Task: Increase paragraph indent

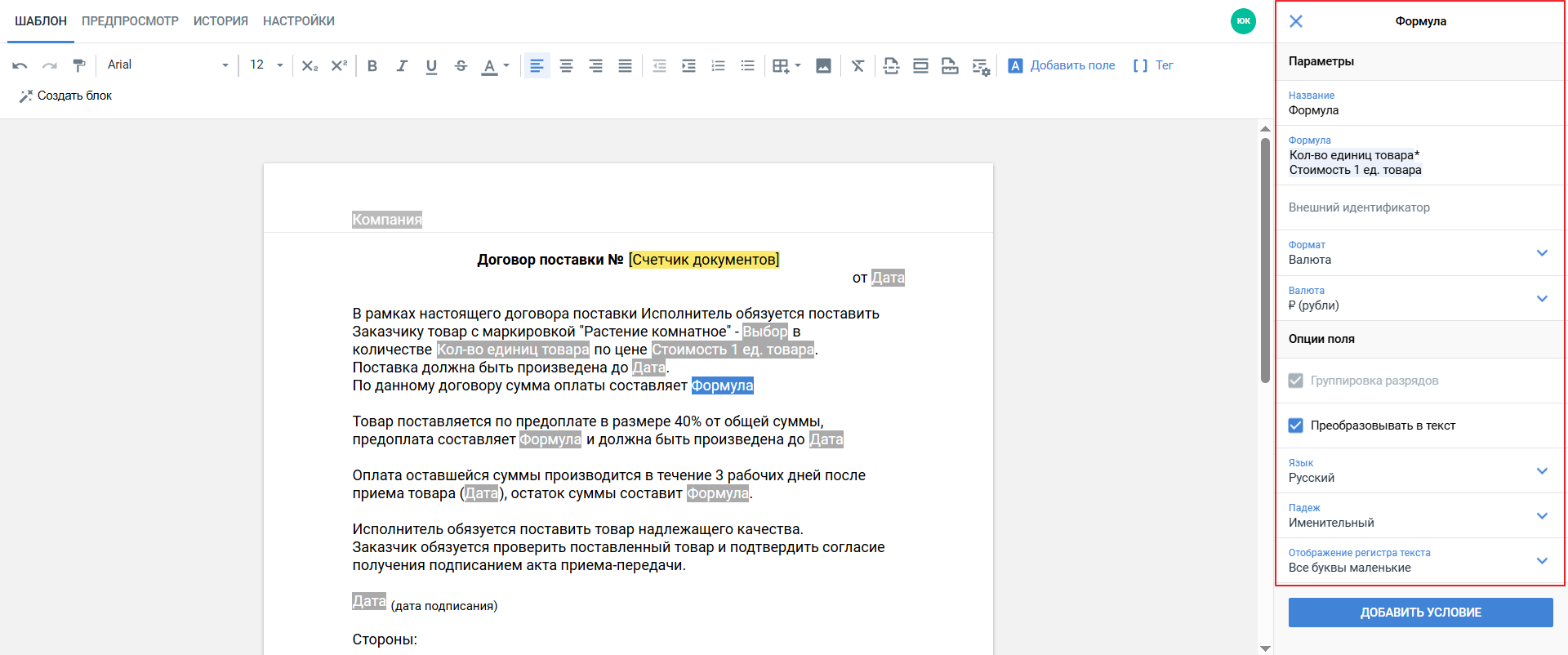Action: [689, 65]
